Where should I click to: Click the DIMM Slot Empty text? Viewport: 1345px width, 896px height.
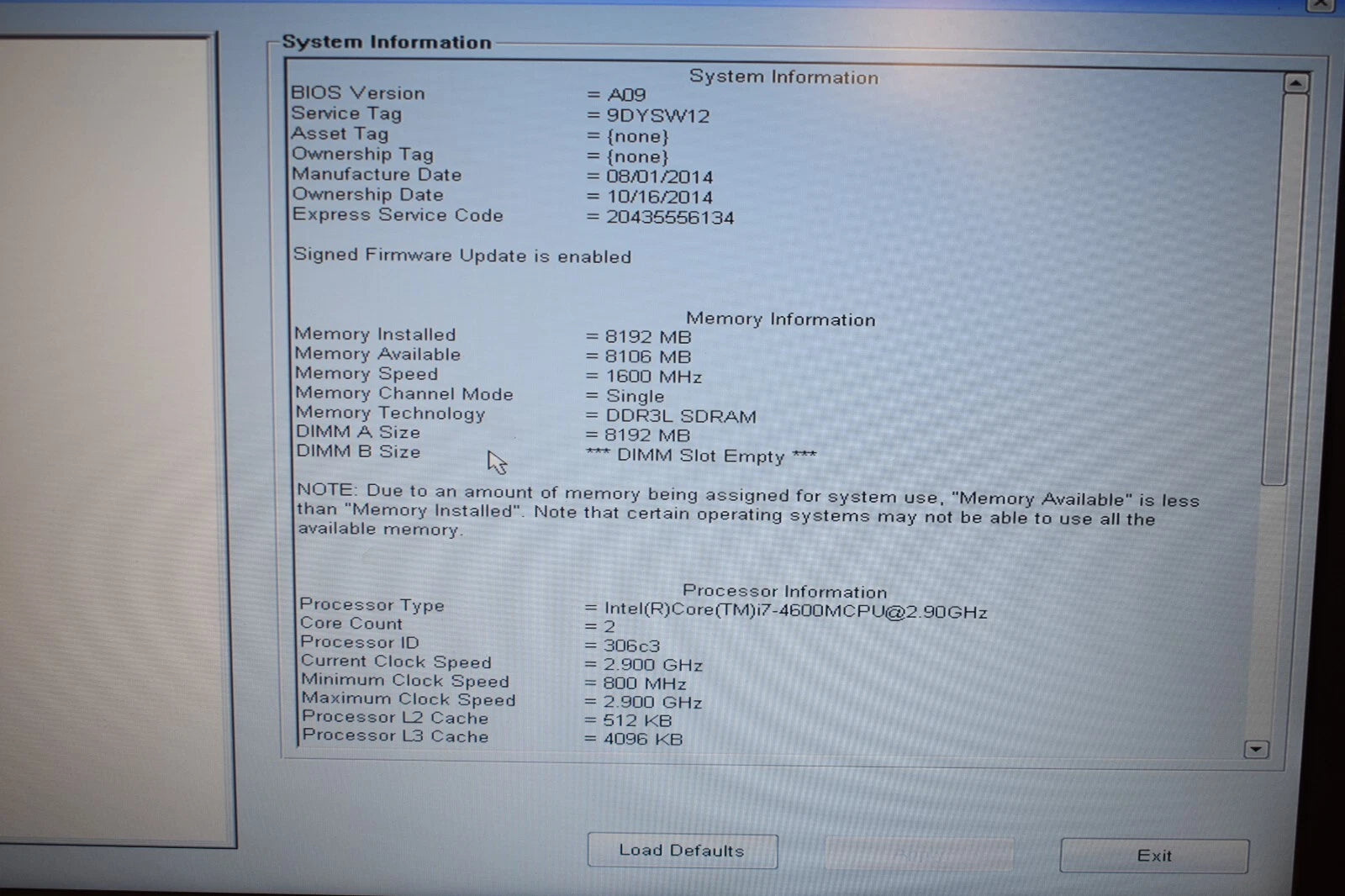(701, 456)
